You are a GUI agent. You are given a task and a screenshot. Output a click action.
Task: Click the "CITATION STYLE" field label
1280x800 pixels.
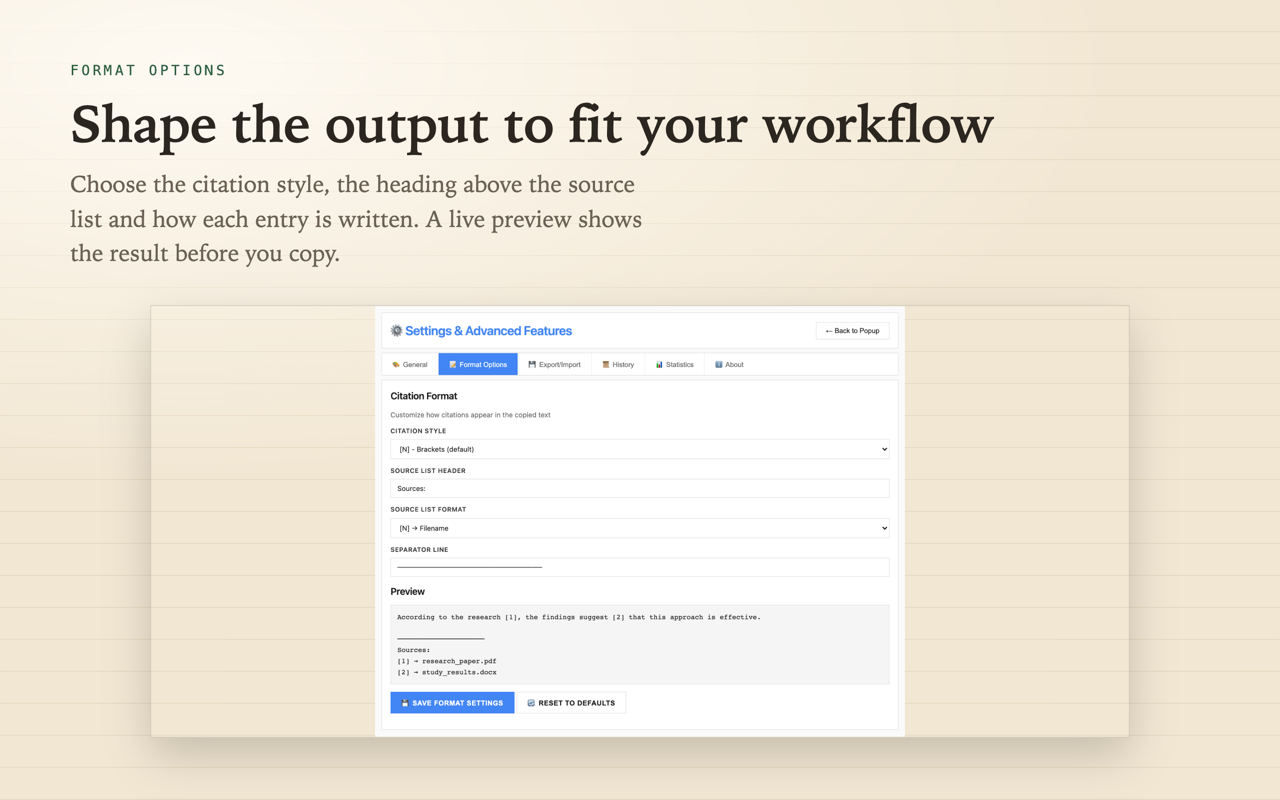click(418, 431)
